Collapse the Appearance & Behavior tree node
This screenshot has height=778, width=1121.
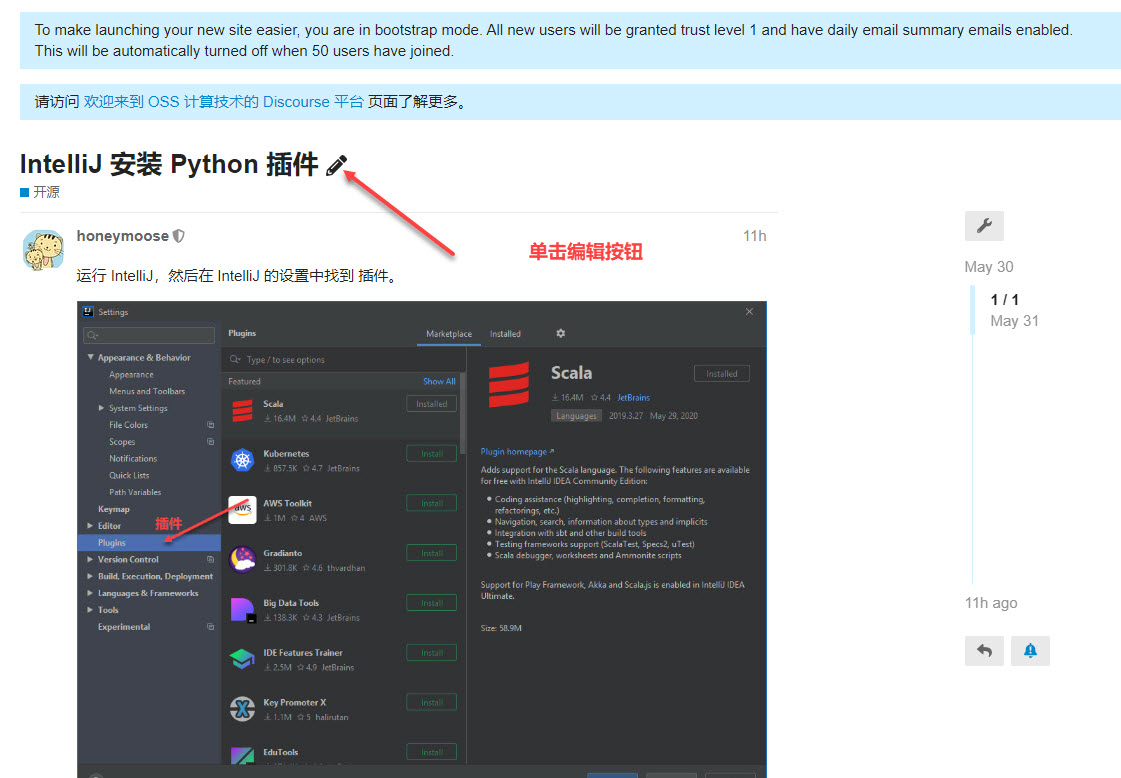(90, 357)
